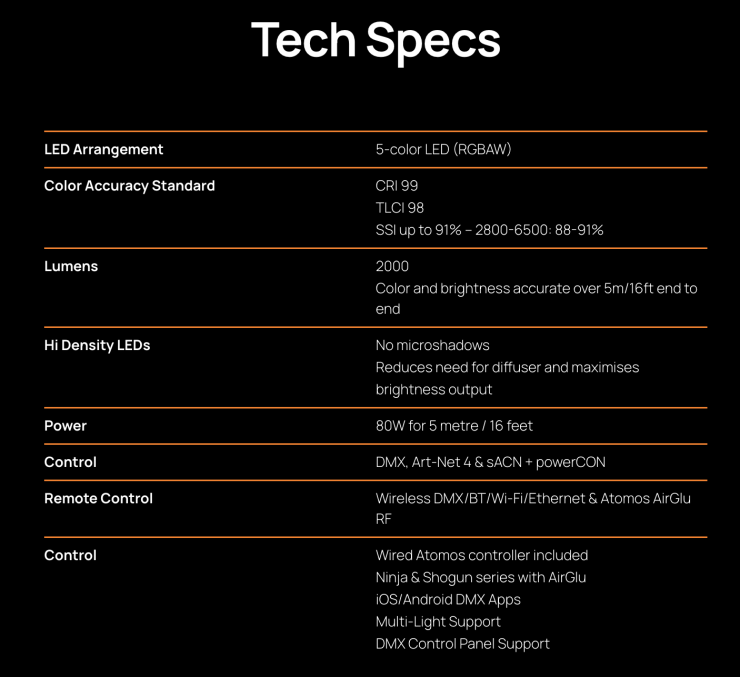Viewport: 740px width, 677px height.
Task: Select the Multi-Light Support line
Action: pyautogui.click(x=438, y=621)
